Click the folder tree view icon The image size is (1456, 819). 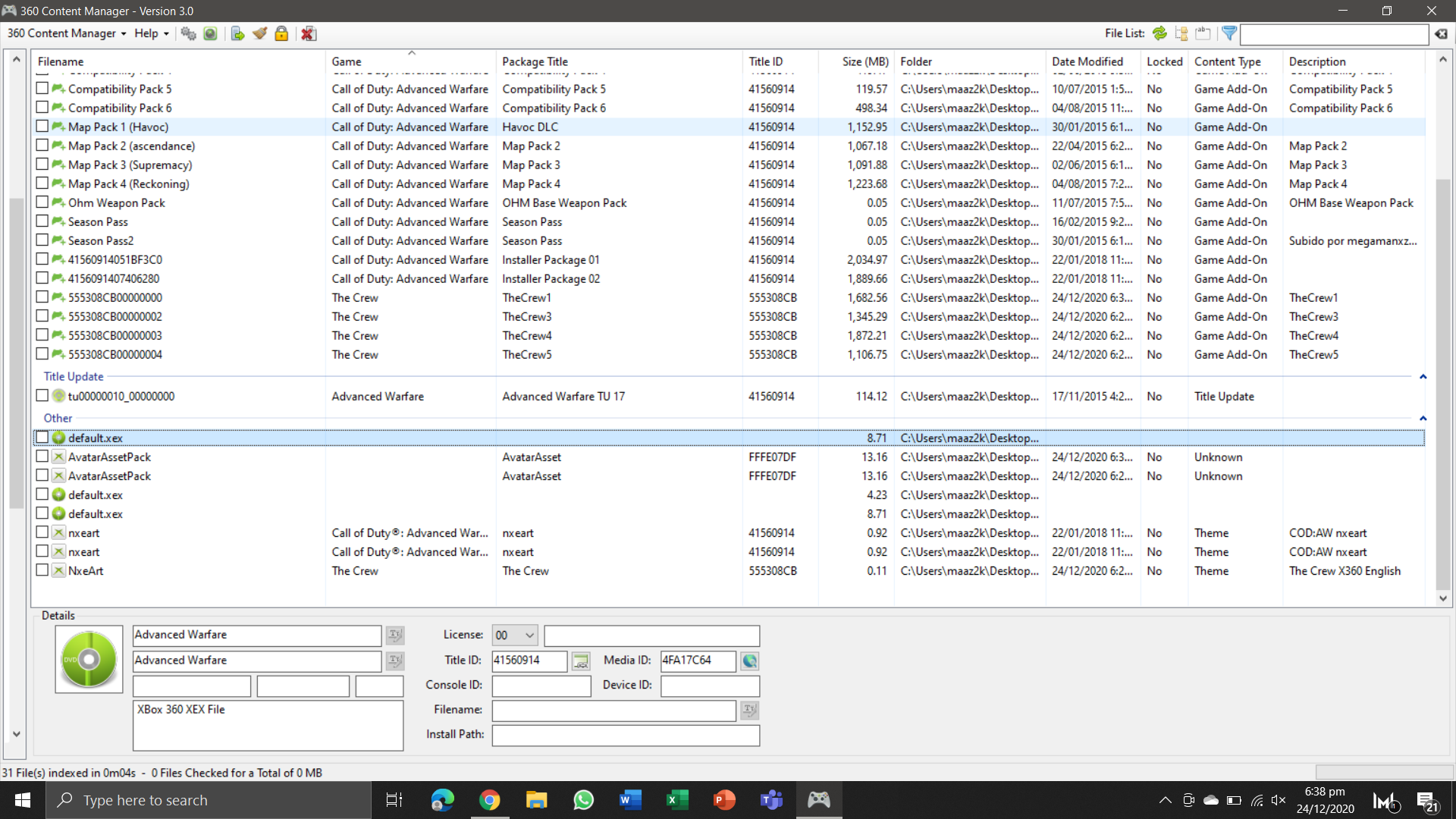[1181, 33]
